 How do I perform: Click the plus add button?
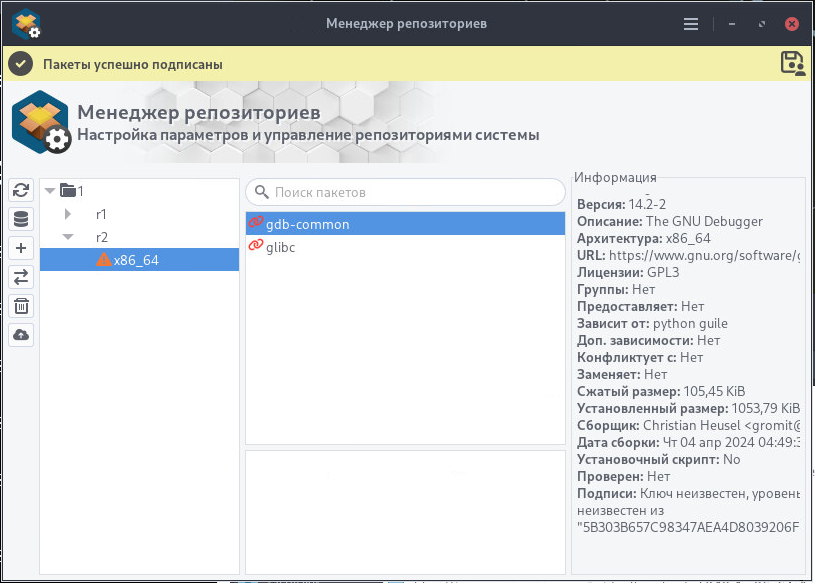point(21,248)
